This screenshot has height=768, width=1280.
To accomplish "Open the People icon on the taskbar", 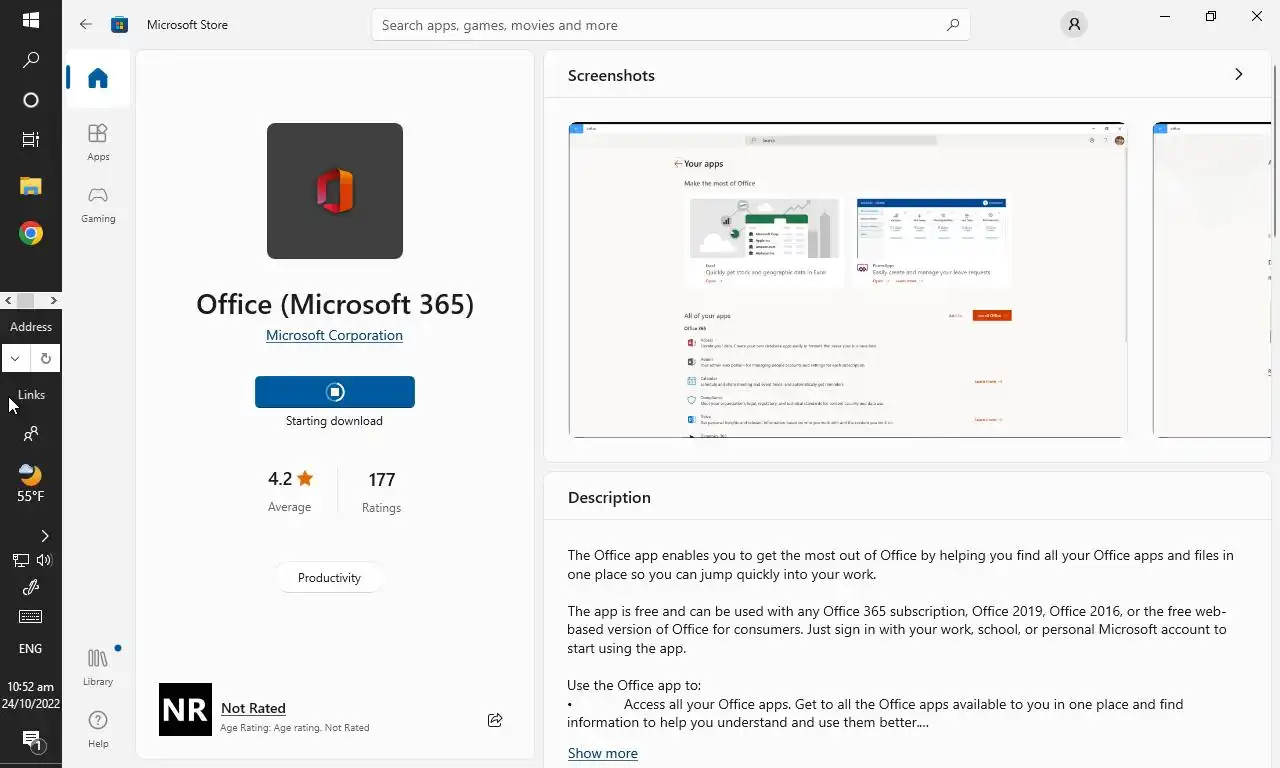I will point(30,434).
